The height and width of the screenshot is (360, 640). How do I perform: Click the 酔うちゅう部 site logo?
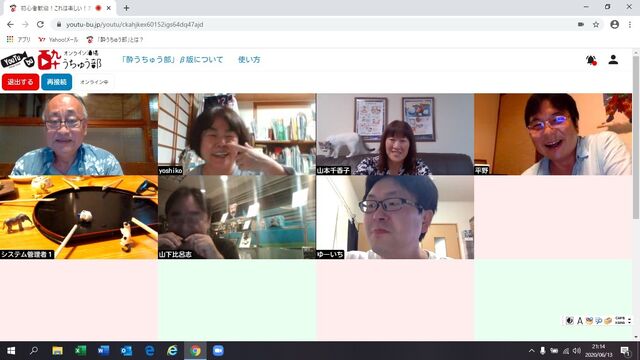point(51,60)
